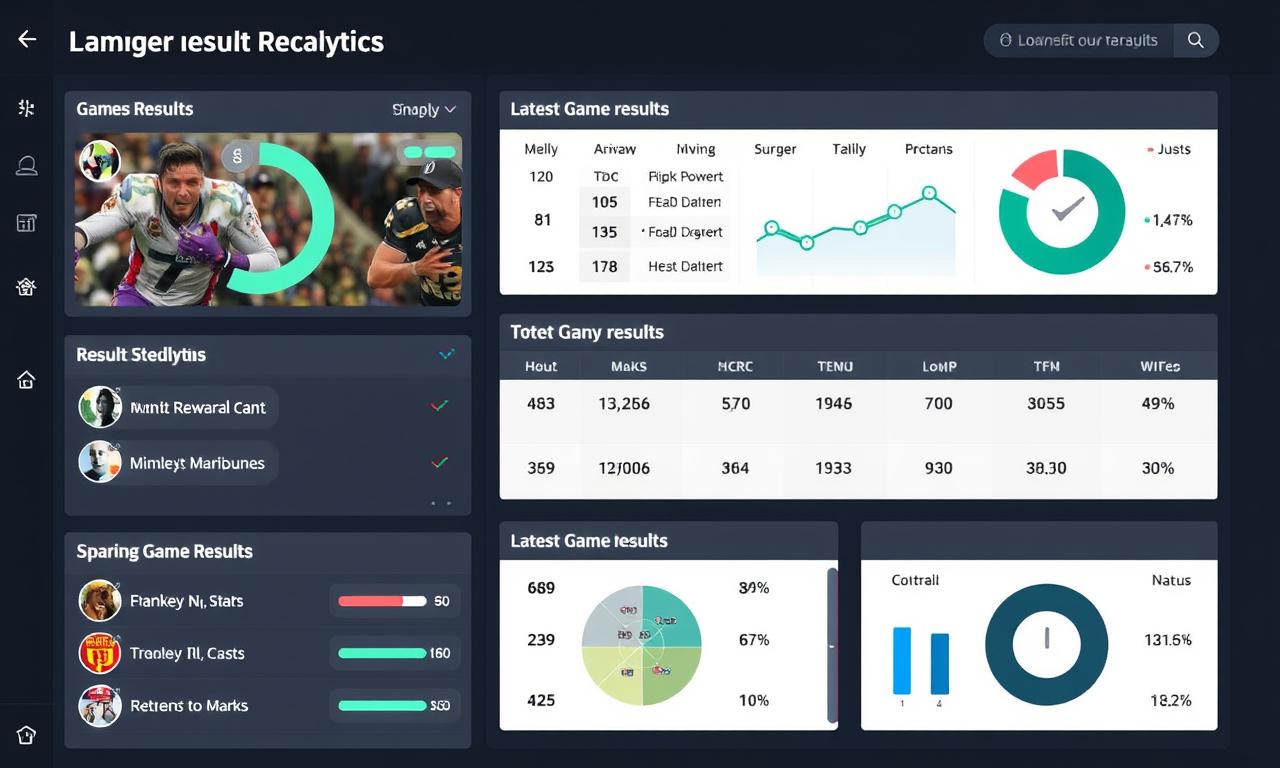This screenshot has width=1280, height=768.
Task: Click the bottom-left home icon
Action: click(x=27, y=735)
